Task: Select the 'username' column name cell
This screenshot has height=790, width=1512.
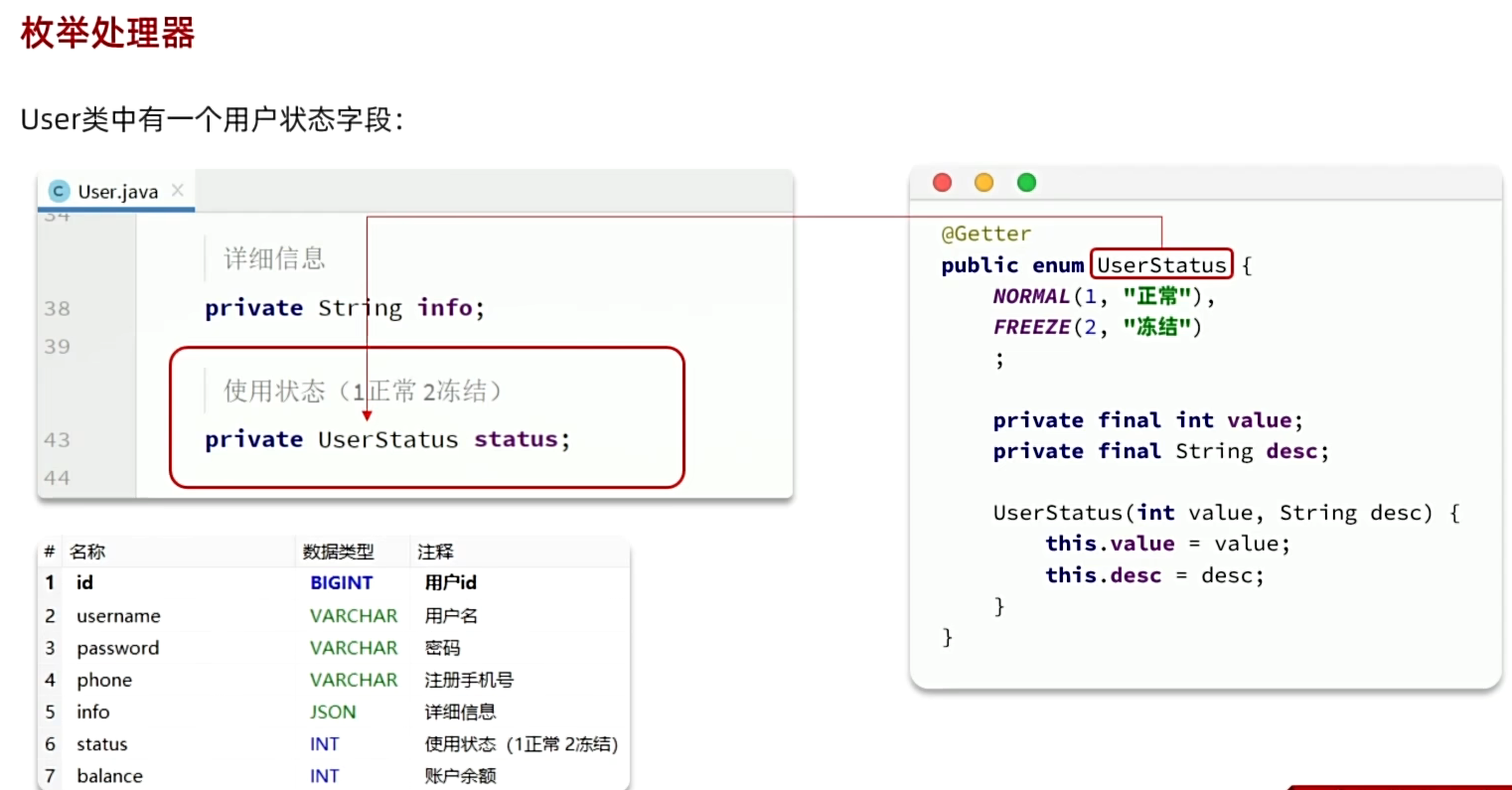Action: pyautogui.click(x=118, y=616)
